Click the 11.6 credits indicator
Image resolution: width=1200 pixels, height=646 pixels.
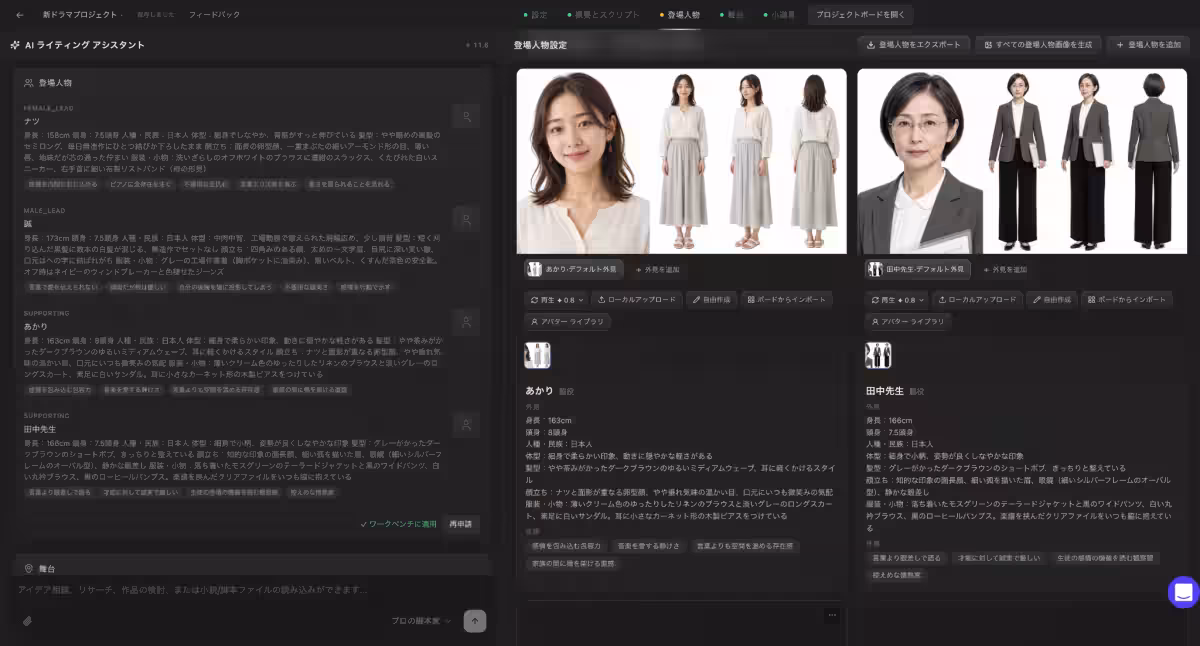(477, 45)
